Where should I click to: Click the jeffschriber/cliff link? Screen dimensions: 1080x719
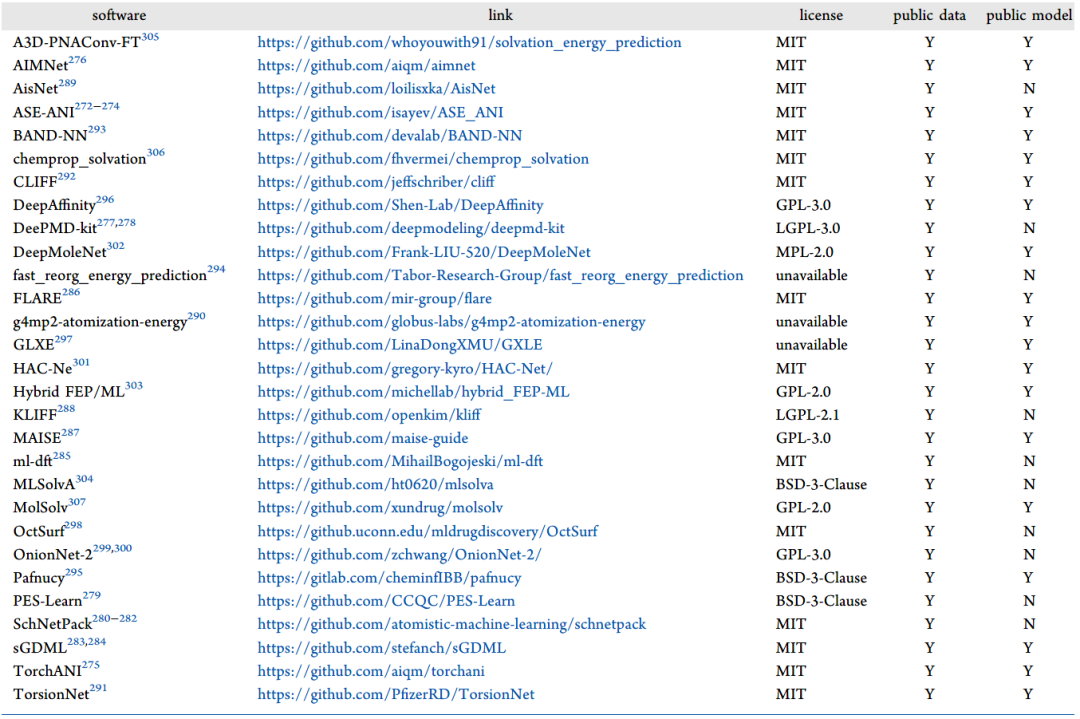(x=376, y=182)
